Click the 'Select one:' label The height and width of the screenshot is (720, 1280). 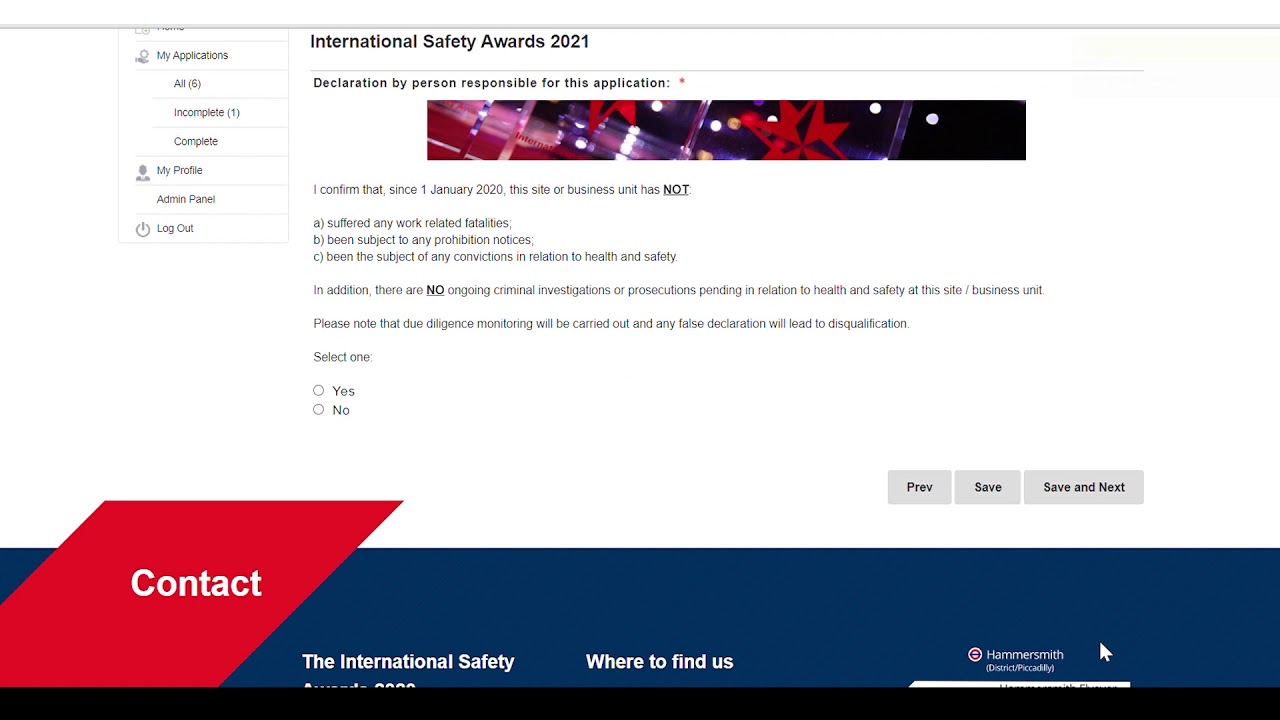pos(343,357)
